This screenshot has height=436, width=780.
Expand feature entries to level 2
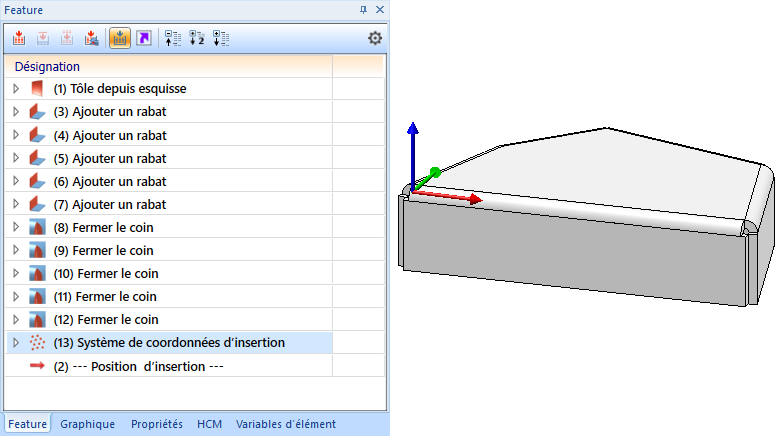[197, 38]
